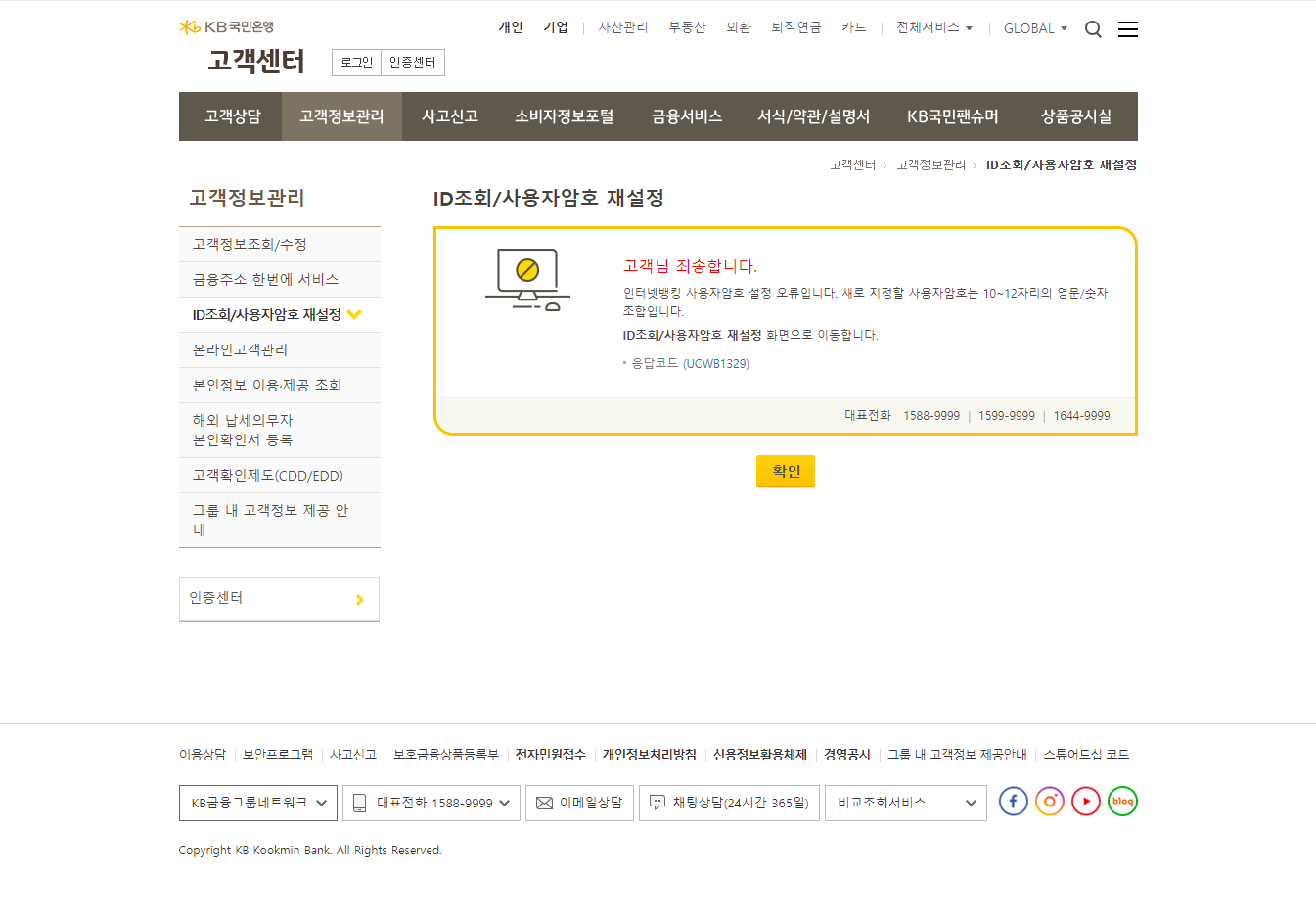Click phone number 1644-9999 in error box
The height and width of the screenshot is (921, 1316).
1081,416
